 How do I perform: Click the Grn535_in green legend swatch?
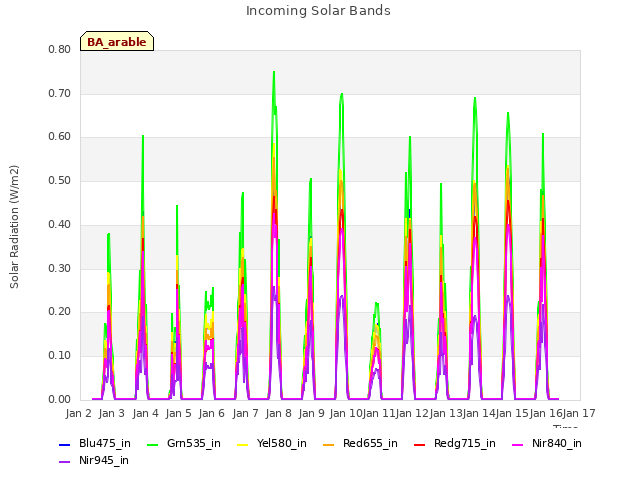pyautogui.click(x=152, y=444)
